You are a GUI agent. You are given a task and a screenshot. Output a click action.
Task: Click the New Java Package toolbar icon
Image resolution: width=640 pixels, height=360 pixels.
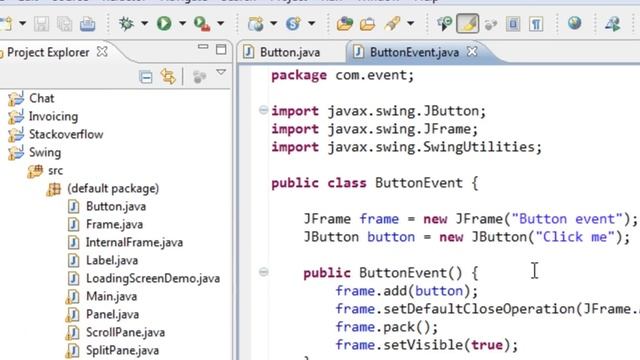256,24
